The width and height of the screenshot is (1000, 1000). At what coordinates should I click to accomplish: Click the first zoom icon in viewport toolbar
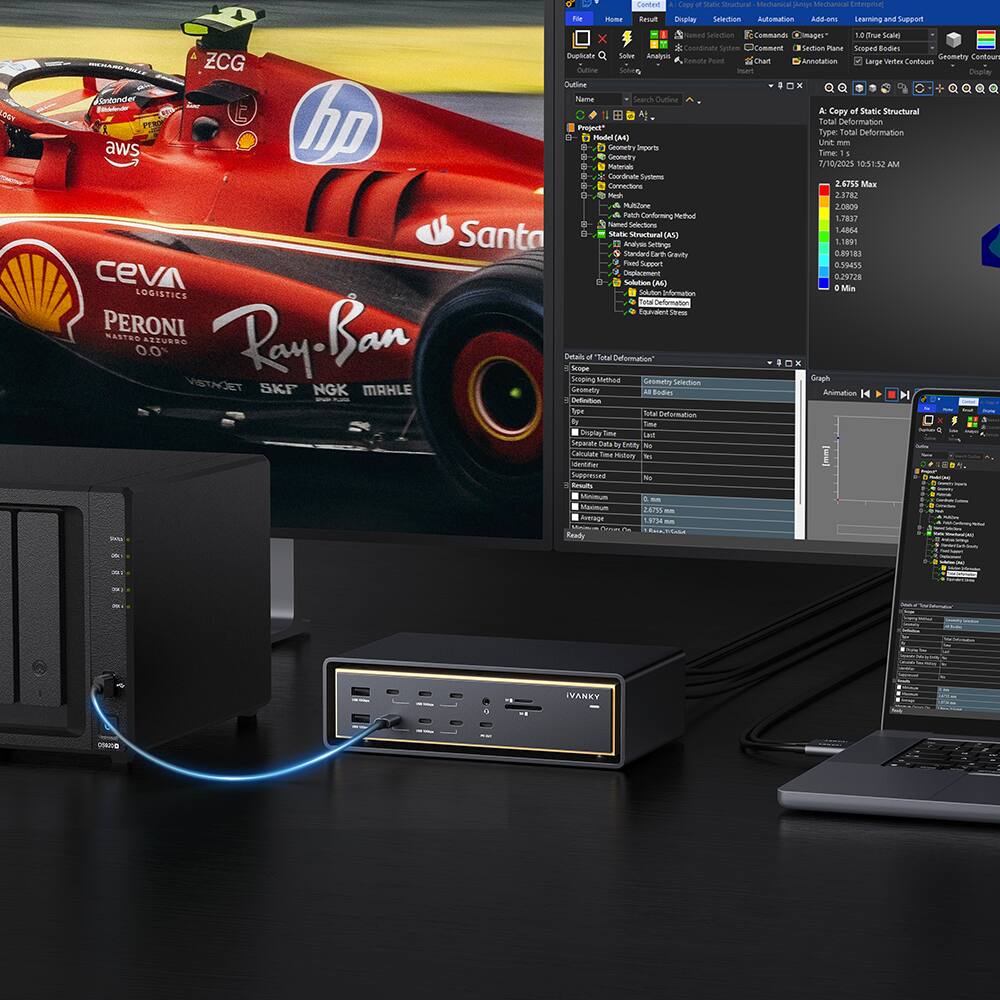click(828, 89)
